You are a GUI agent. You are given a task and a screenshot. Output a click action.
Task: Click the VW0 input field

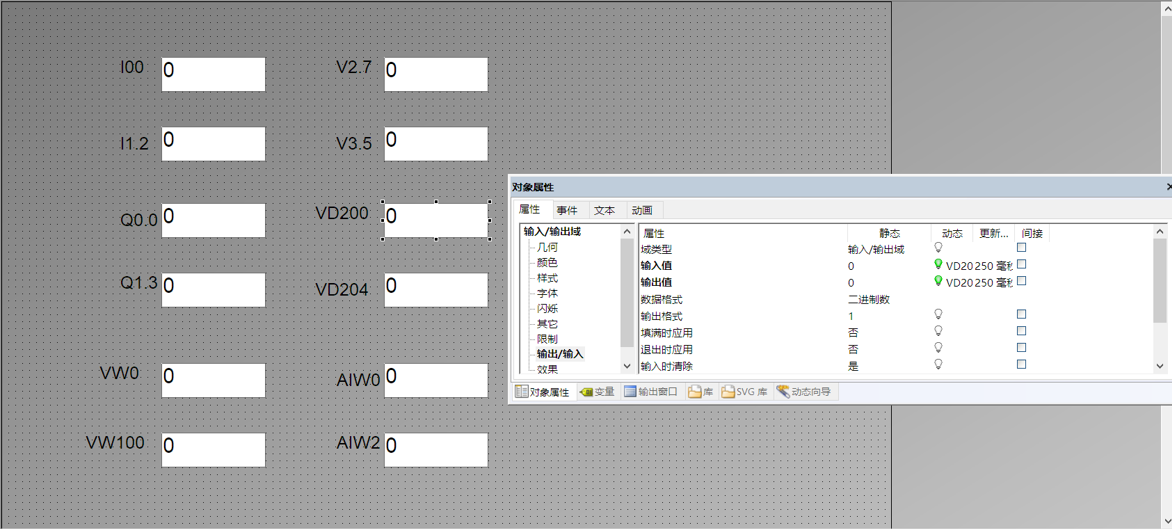tap(213, 380)
